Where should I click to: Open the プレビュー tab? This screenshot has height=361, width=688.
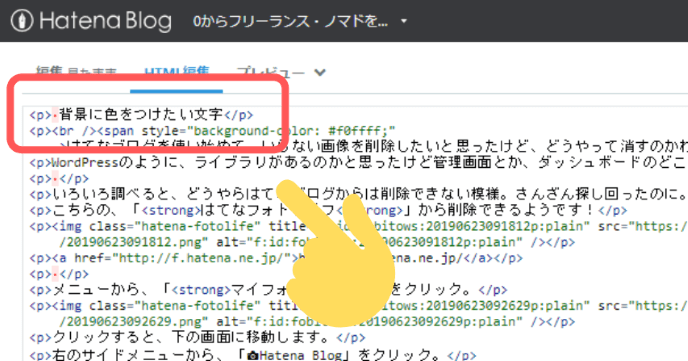(x=270, y=72)
